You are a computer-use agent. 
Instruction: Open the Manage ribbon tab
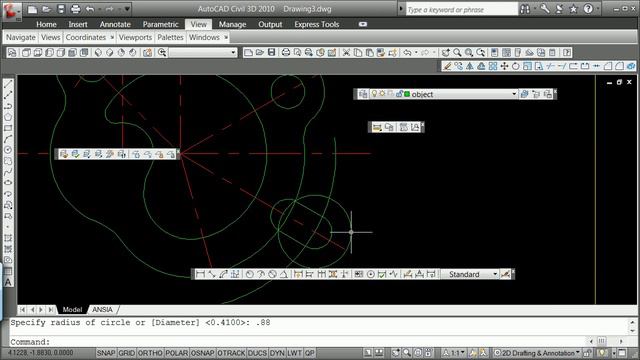click(x=232, y=24)
